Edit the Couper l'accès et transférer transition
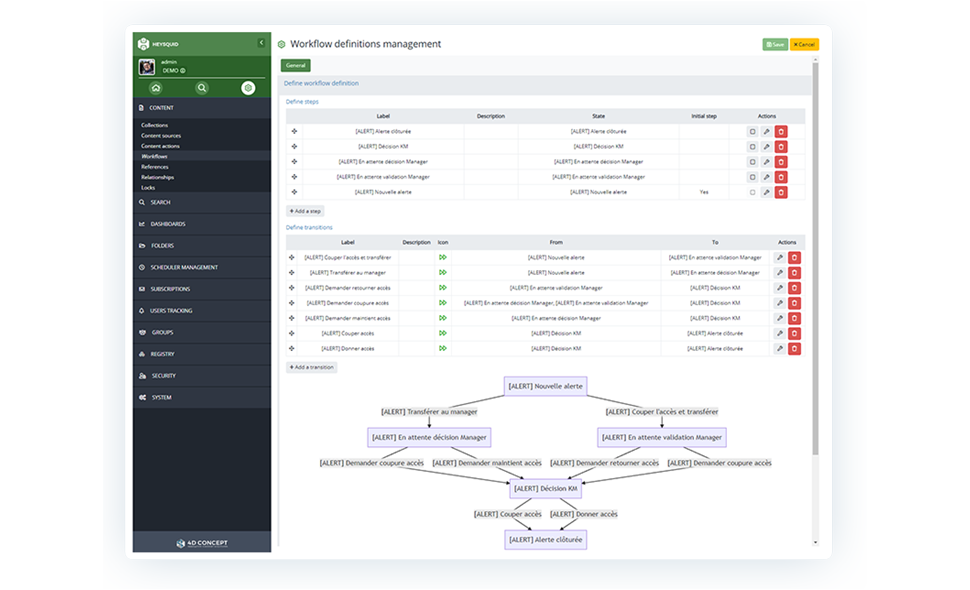The image size is (970, 590). click(780, 257)
